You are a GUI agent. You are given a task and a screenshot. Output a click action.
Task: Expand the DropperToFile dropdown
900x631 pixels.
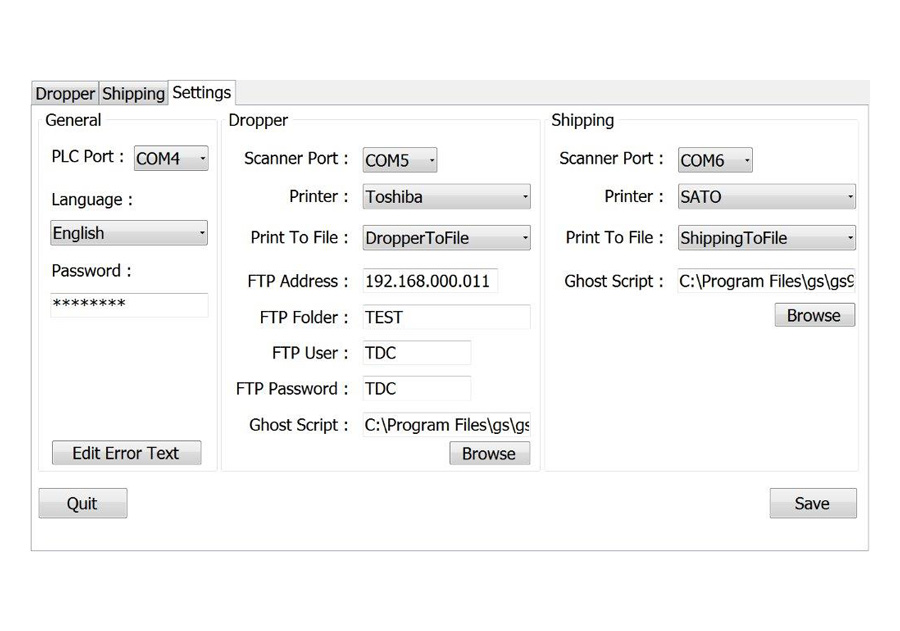(x=446, y=238)
